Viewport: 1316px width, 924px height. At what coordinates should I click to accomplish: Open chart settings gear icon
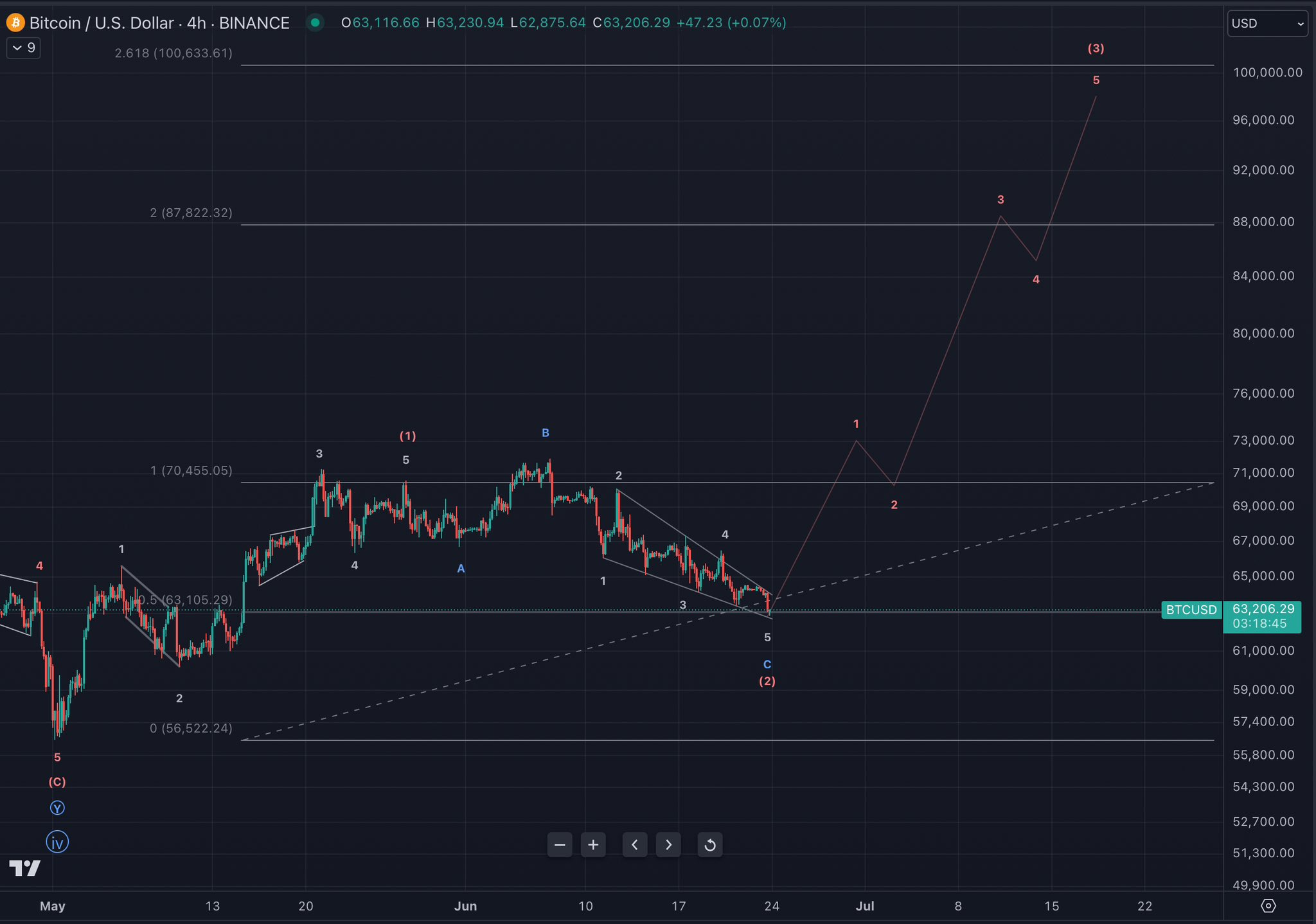[x=1268, y=906]
